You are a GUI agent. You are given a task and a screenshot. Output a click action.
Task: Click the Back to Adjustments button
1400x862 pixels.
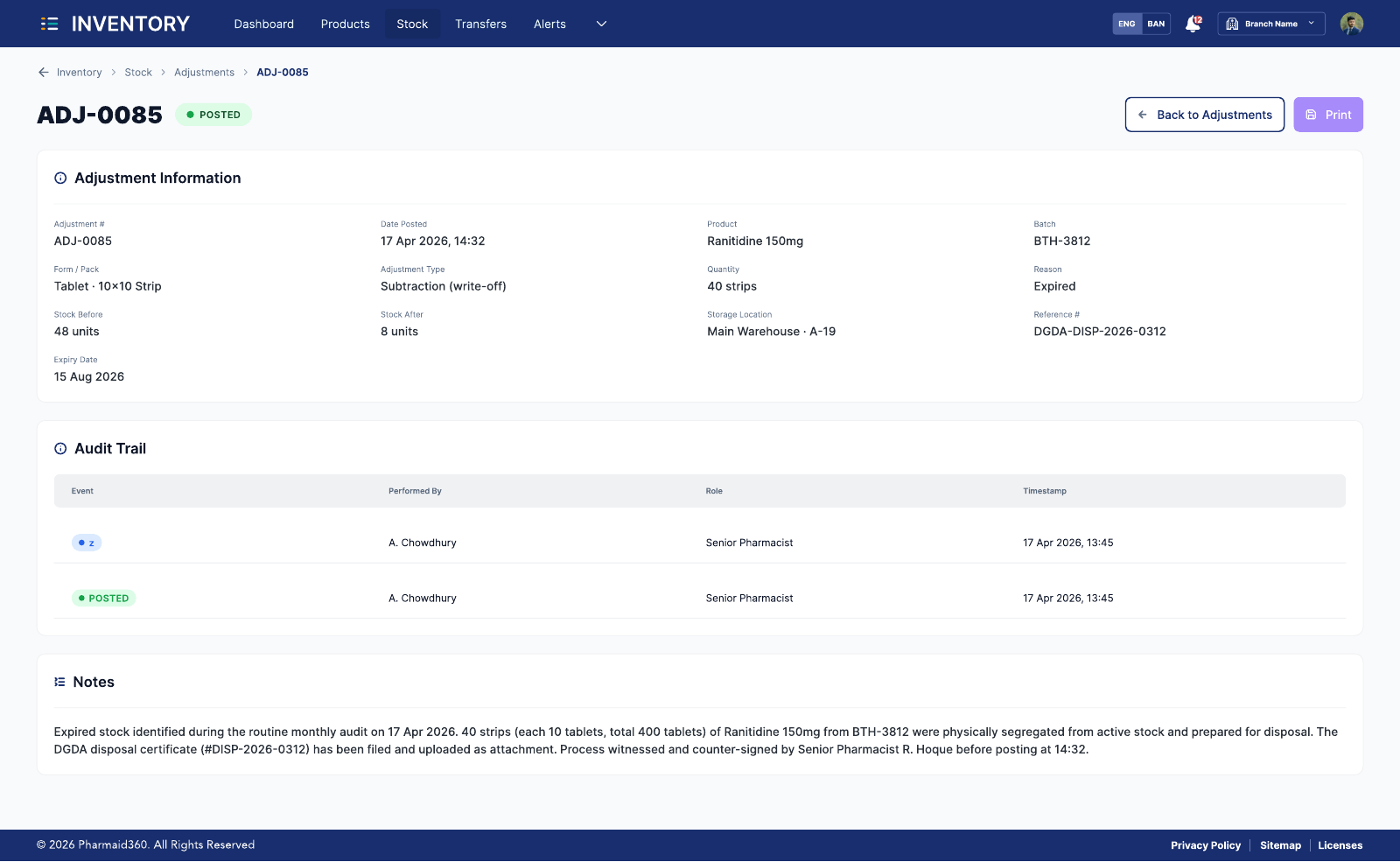1204,115
